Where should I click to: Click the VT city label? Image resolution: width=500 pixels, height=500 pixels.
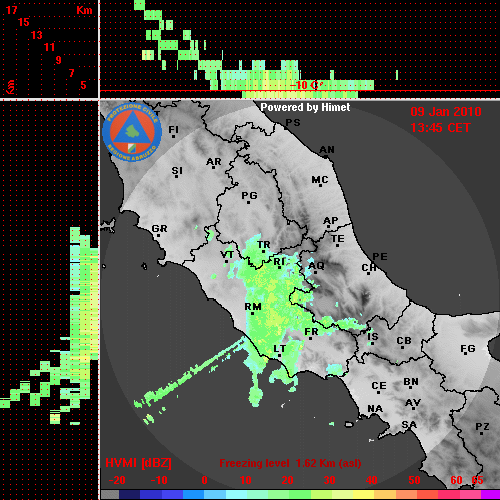[x=227, y=256]
